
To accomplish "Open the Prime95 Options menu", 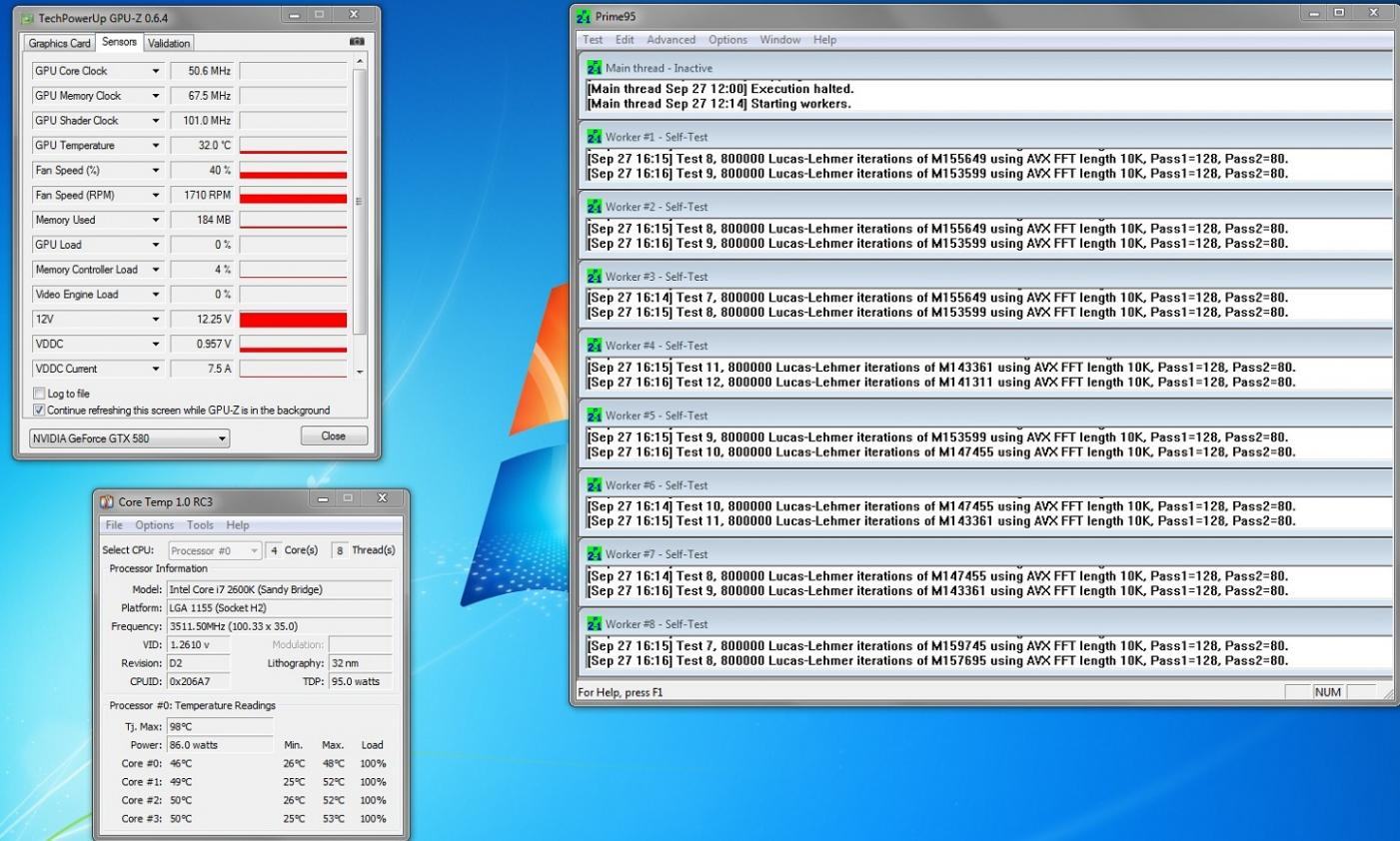I will [x=727, y=40].
